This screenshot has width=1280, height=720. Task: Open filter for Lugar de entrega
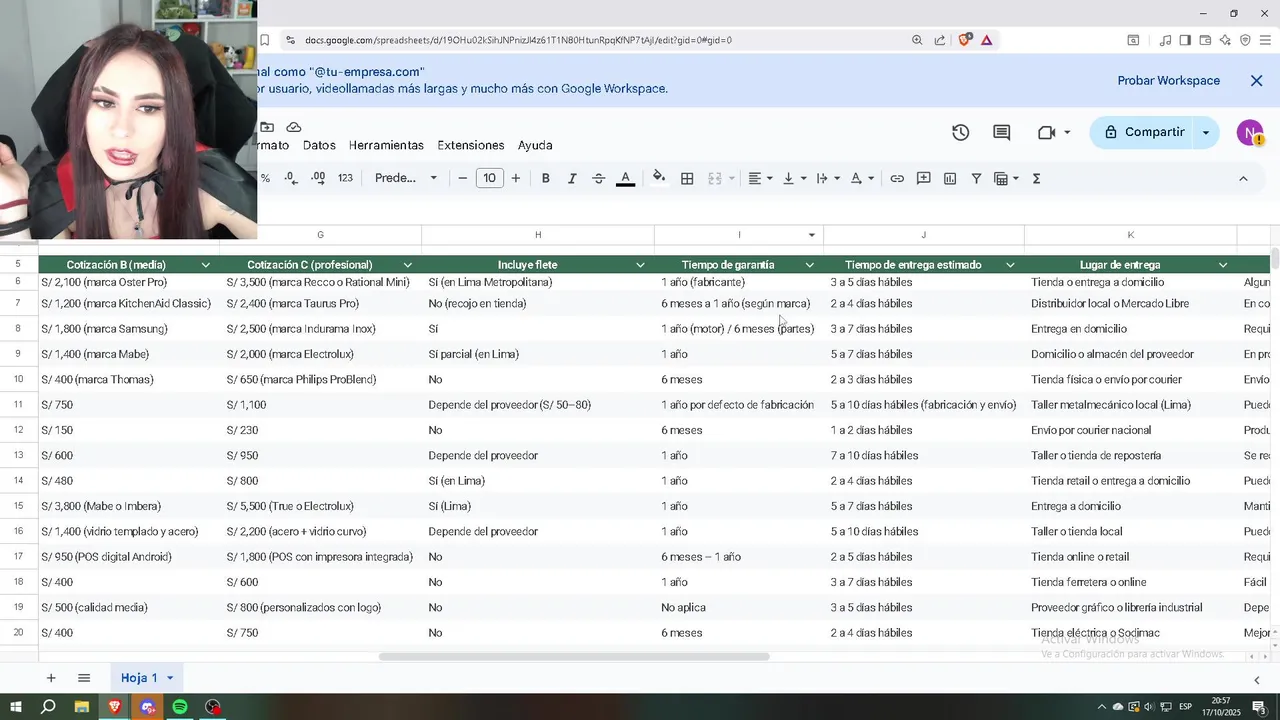[x=1223, y=265]
